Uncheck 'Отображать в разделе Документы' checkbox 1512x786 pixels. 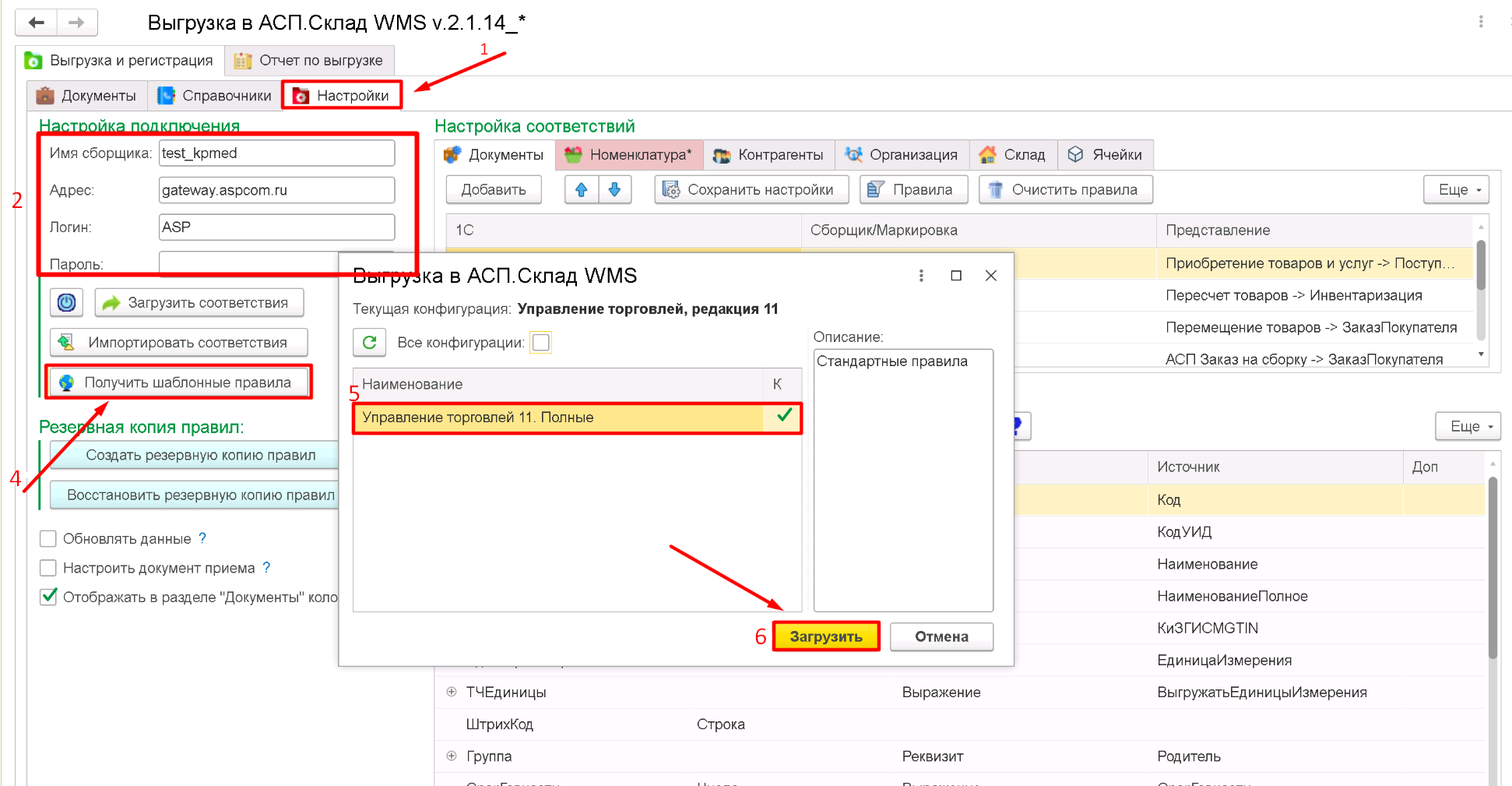(x=48, y=597)
